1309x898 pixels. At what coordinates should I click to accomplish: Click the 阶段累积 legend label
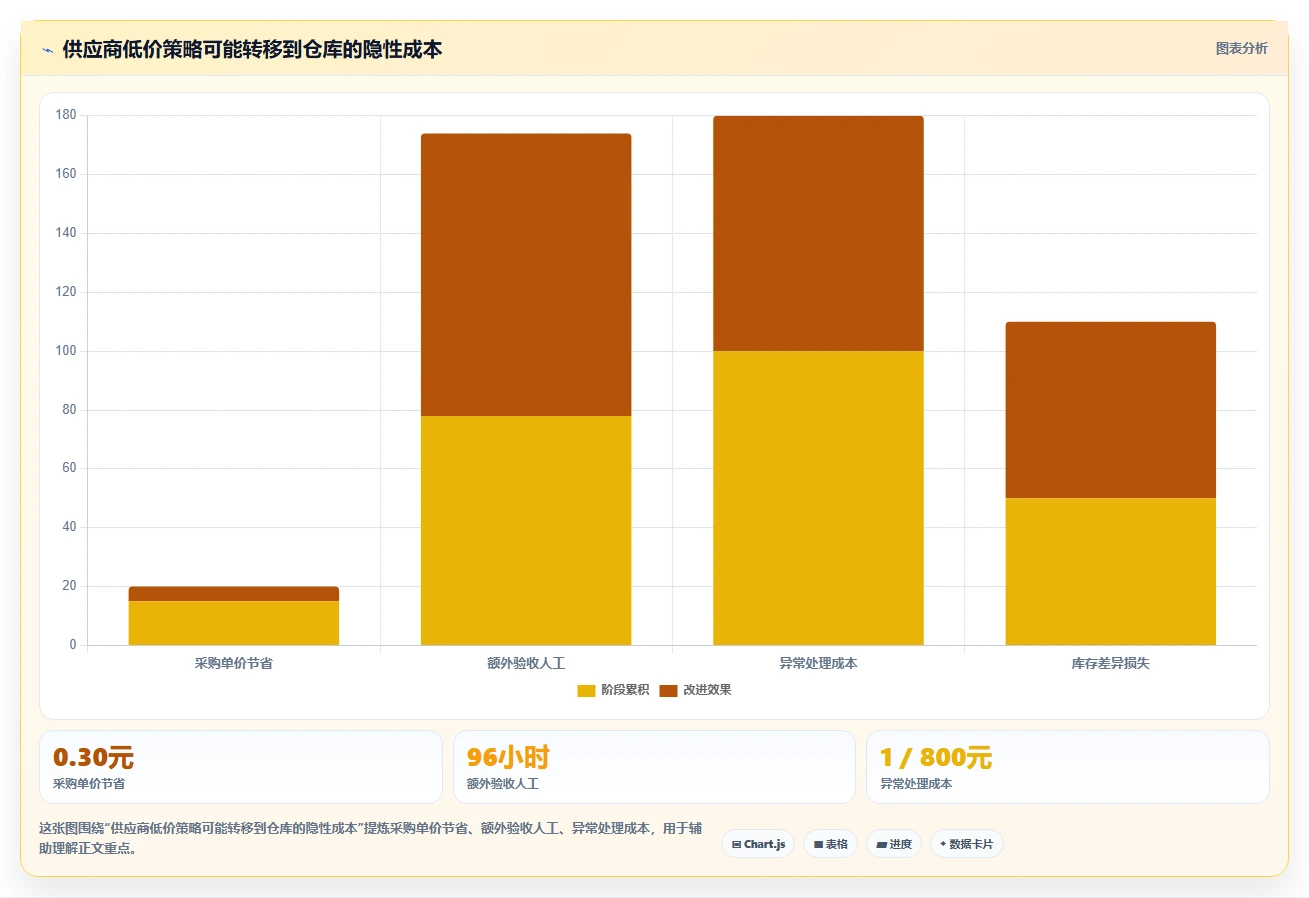pyautogui.click(x=625, y=691)
